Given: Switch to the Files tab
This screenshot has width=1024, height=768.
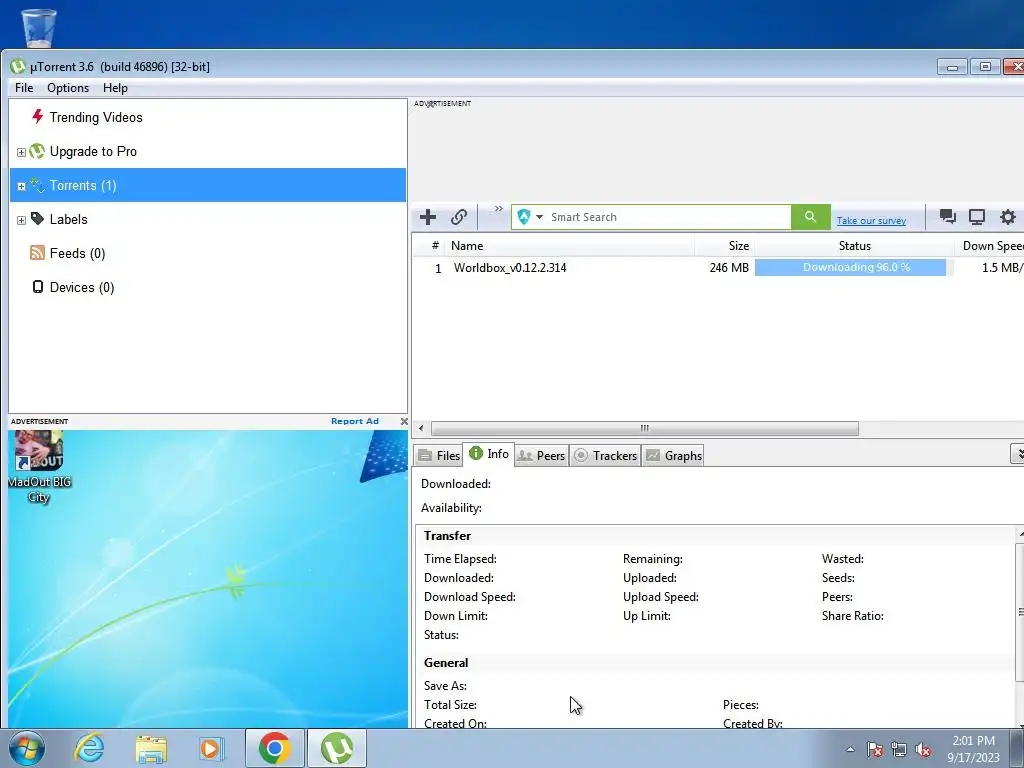Looking at the screenshot, I should coord(439,455).
